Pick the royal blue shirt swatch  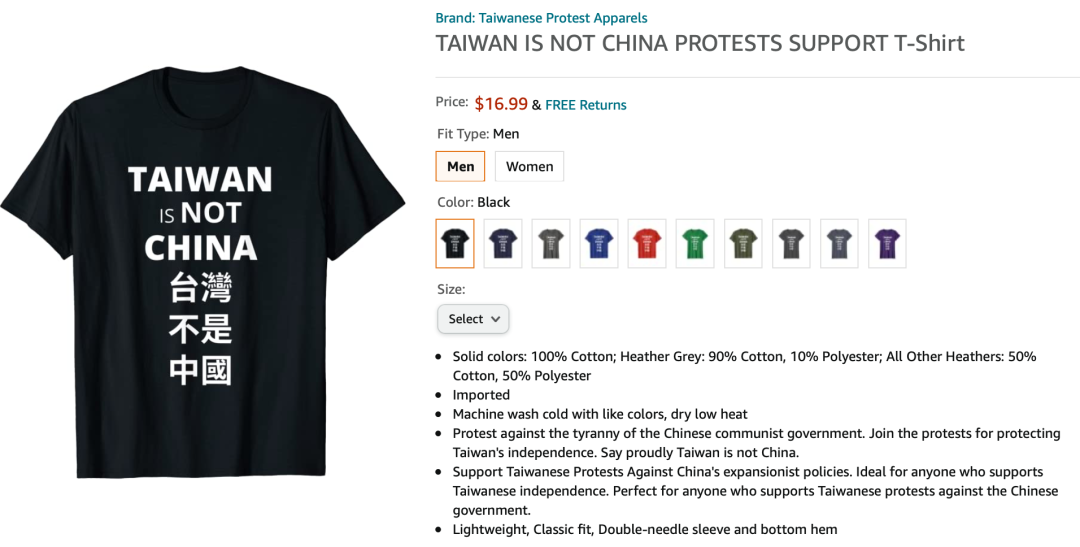point(599,243)
